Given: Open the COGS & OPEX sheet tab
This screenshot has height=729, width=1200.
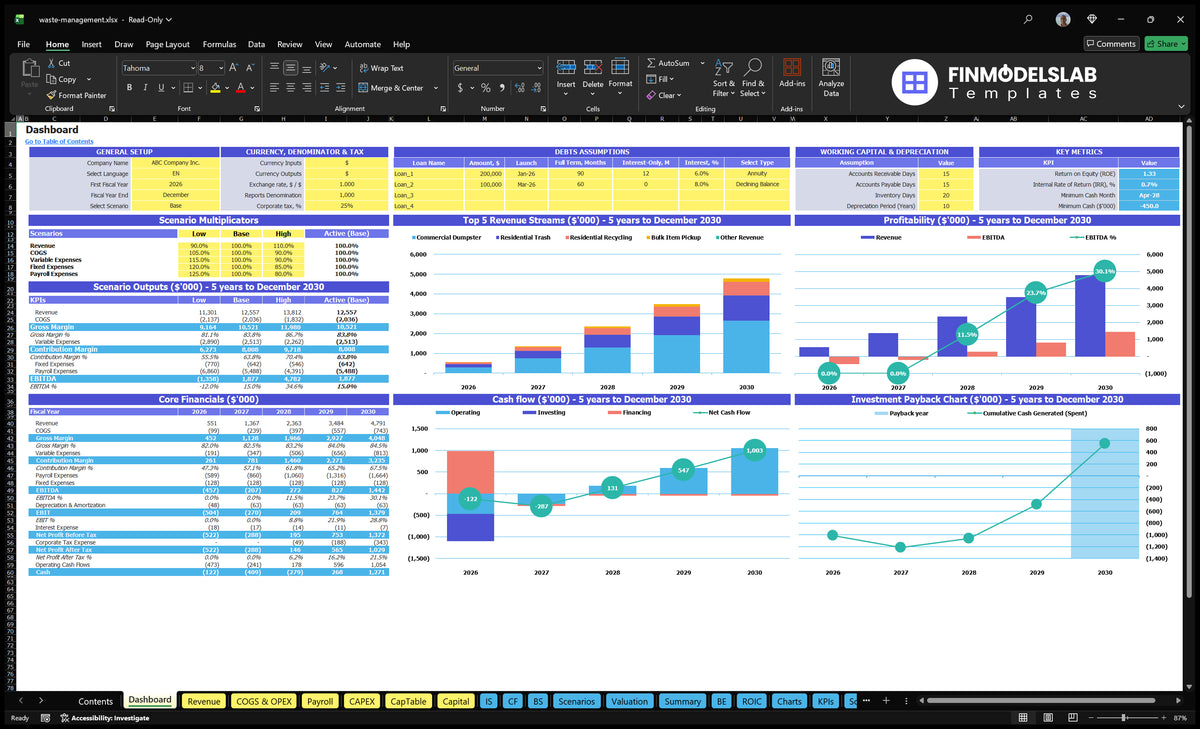Looking at the screenshot, I should 264,701.
